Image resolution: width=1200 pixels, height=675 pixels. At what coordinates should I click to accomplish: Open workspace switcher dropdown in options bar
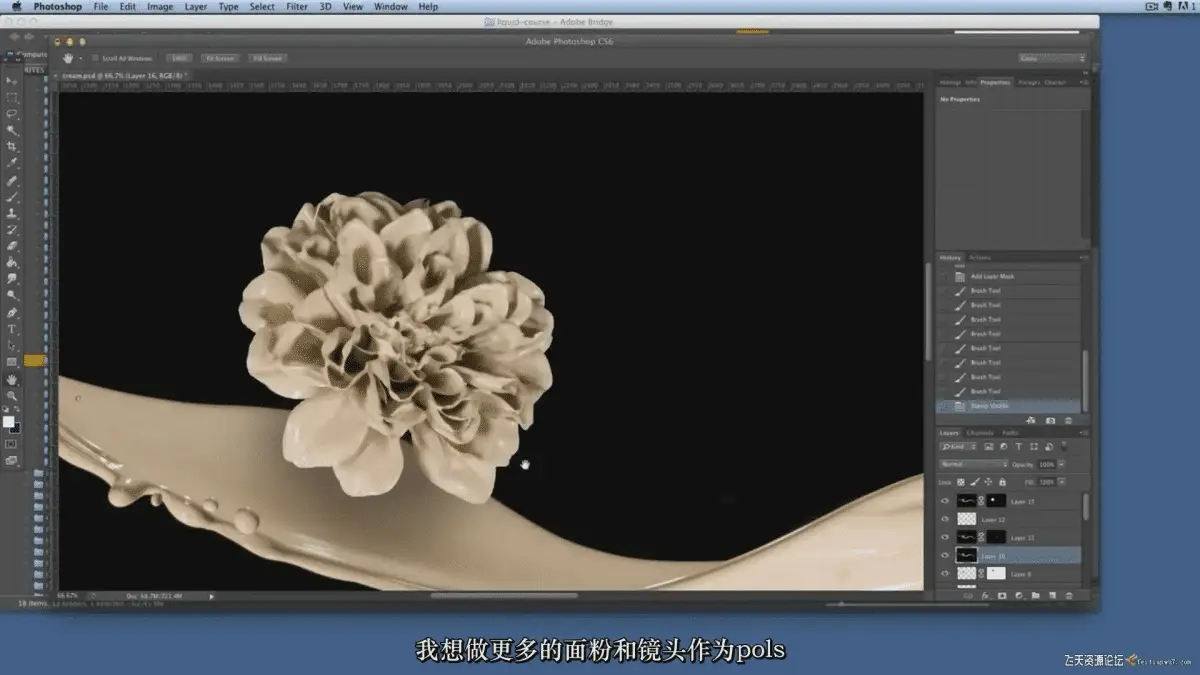tap(1051, 58)
